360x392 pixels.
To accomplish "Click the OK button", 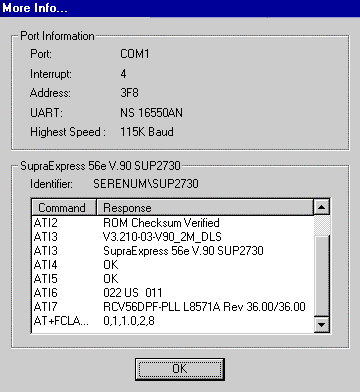I will coord(180,369).
